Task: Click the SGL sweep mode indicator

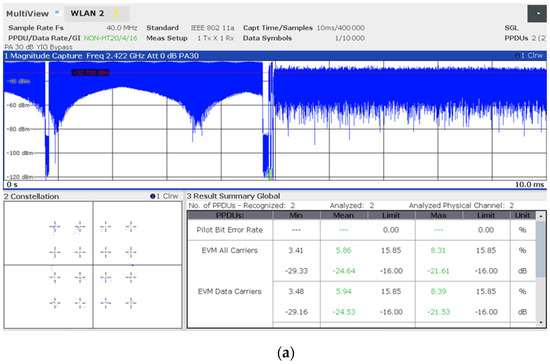Action: [511, 28]
